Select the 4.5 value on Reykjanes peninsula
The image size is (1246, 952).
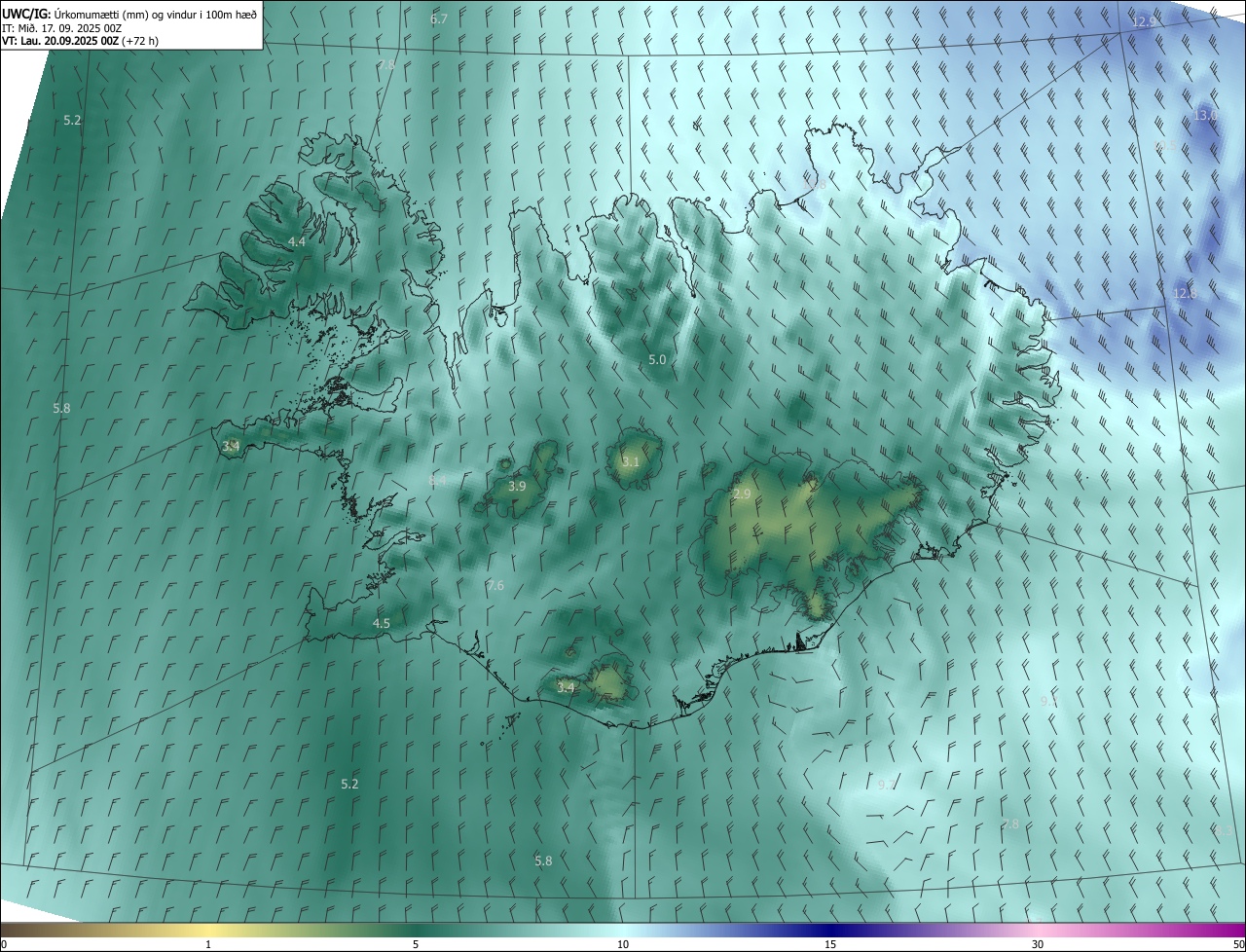pos(381,623)
